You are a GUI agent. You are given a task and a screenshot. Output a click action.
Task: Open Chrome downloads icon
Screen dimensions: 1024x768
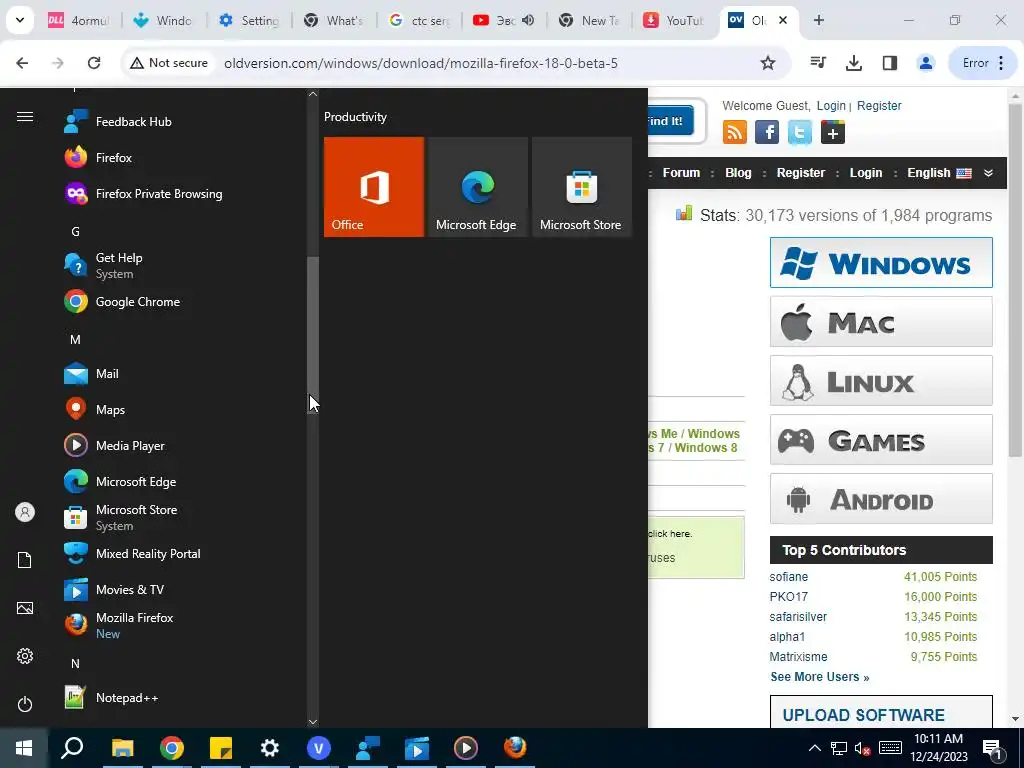point(854,63)
